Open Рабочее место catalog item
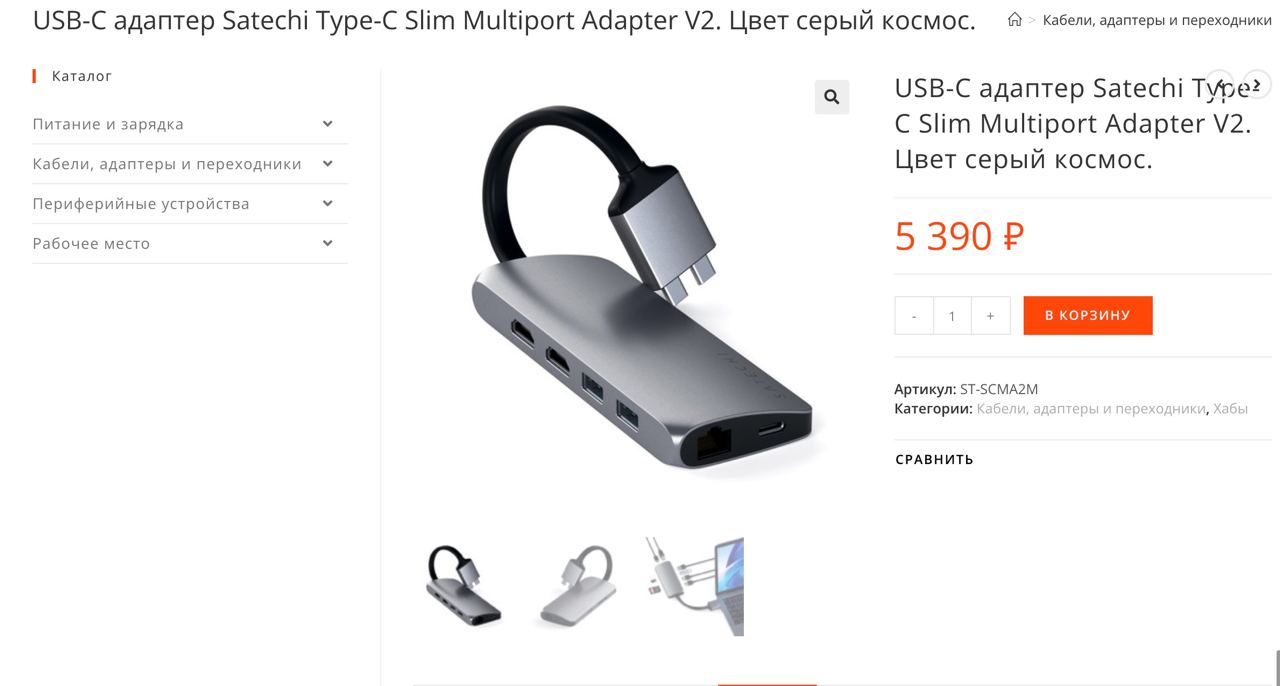This screenshot has height=686, width=1280. coord(91,243)
